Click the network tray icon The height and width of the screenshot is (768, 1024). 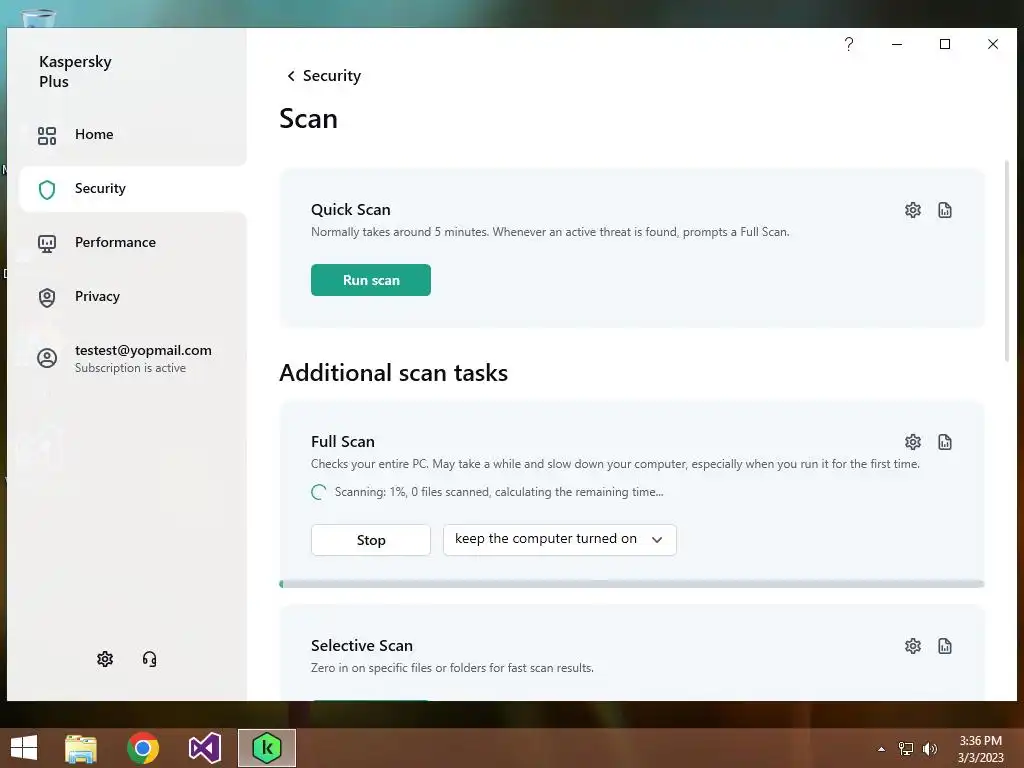[x=906, y=748]
